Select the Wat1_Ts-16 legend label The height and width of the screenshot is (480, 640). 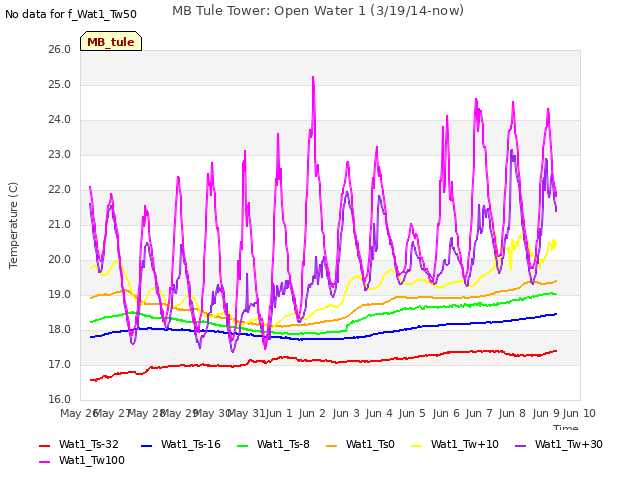point(191,444)
